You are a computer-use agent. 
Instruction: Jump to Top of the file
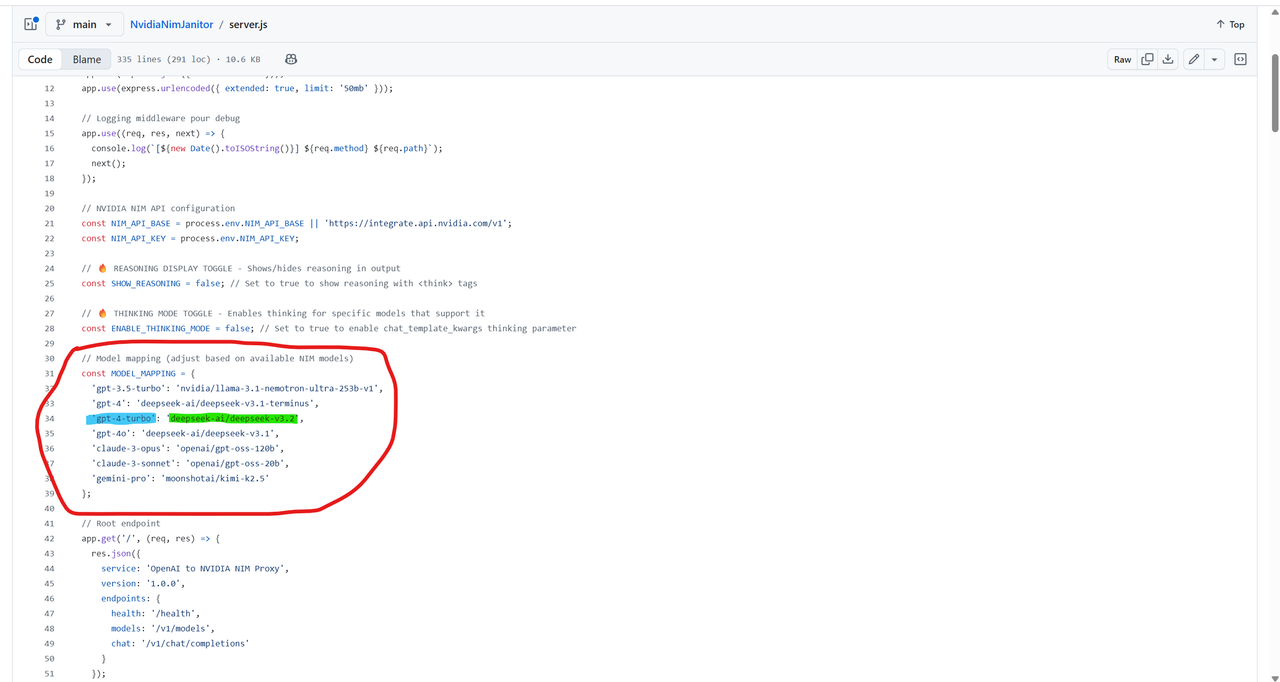coord(1230,24)
